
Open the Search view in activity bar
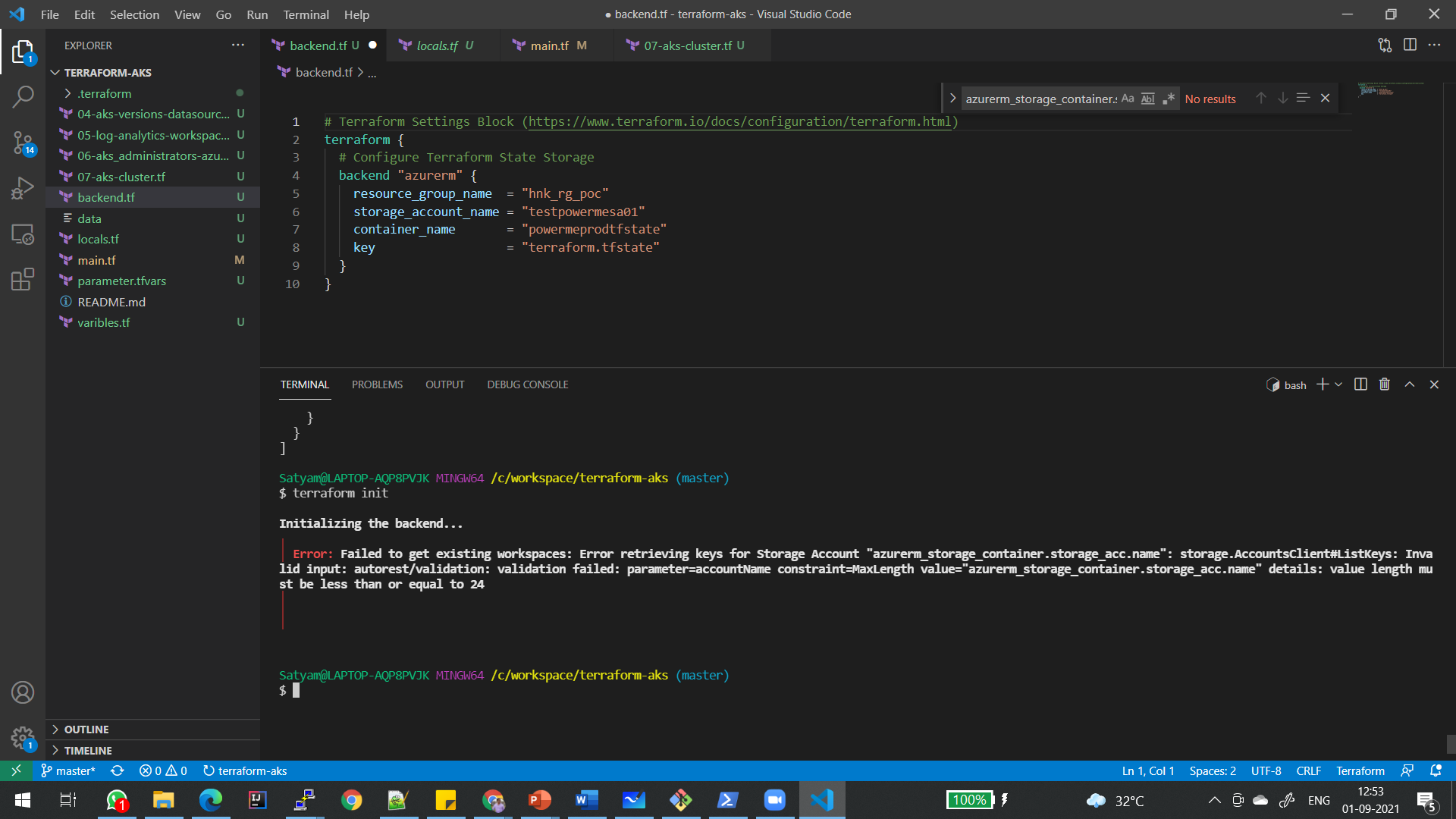(x=23, y=97)
